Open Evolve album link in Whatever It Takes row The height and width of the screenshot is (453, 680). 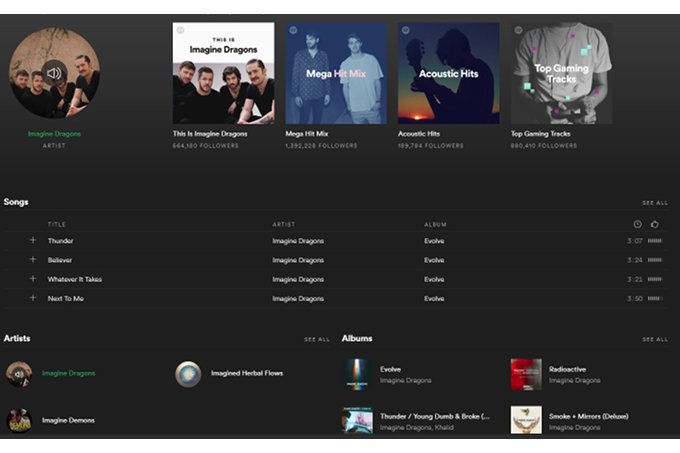click(434, 280)
